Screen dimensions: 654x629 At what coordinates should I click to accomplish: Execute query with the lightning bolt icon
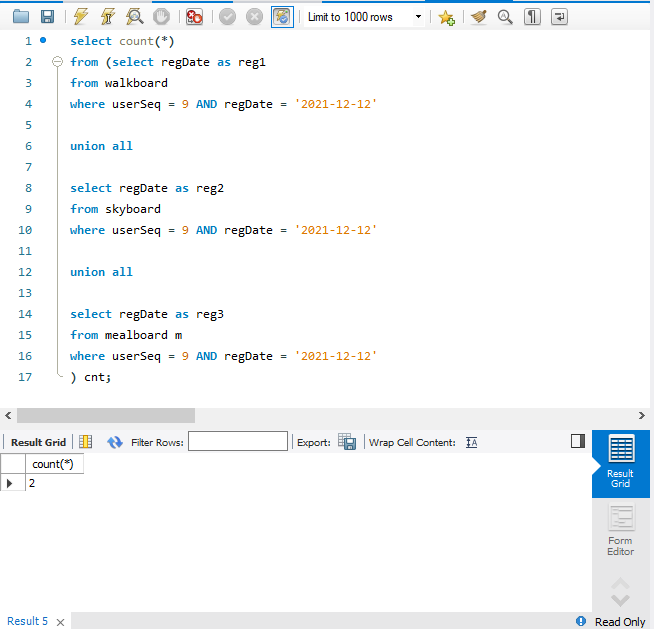(x=81, y=17)
